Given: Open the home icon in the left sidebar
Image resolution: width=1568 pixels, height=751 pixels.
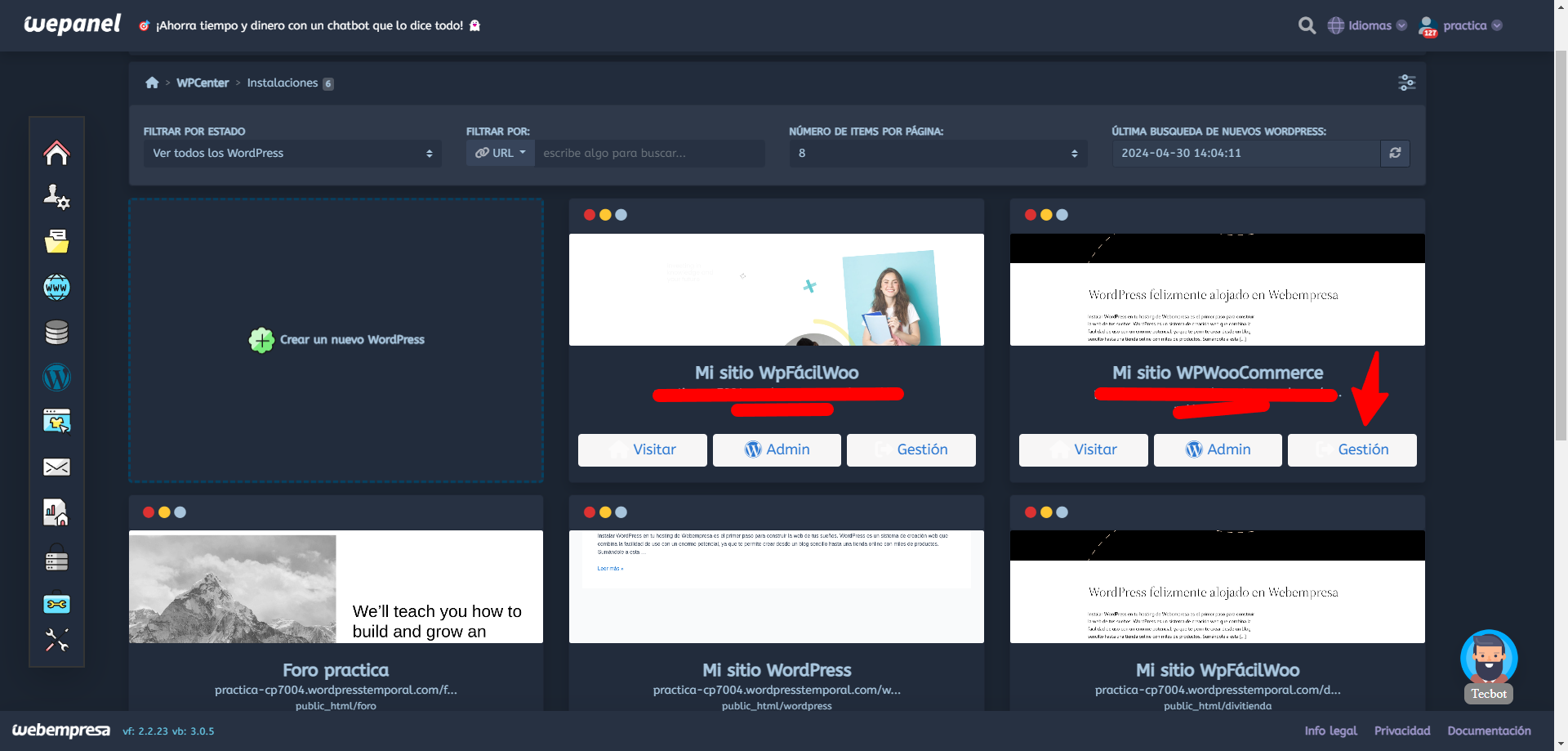Looking at the screenshot, I should (x=56, y=153).
